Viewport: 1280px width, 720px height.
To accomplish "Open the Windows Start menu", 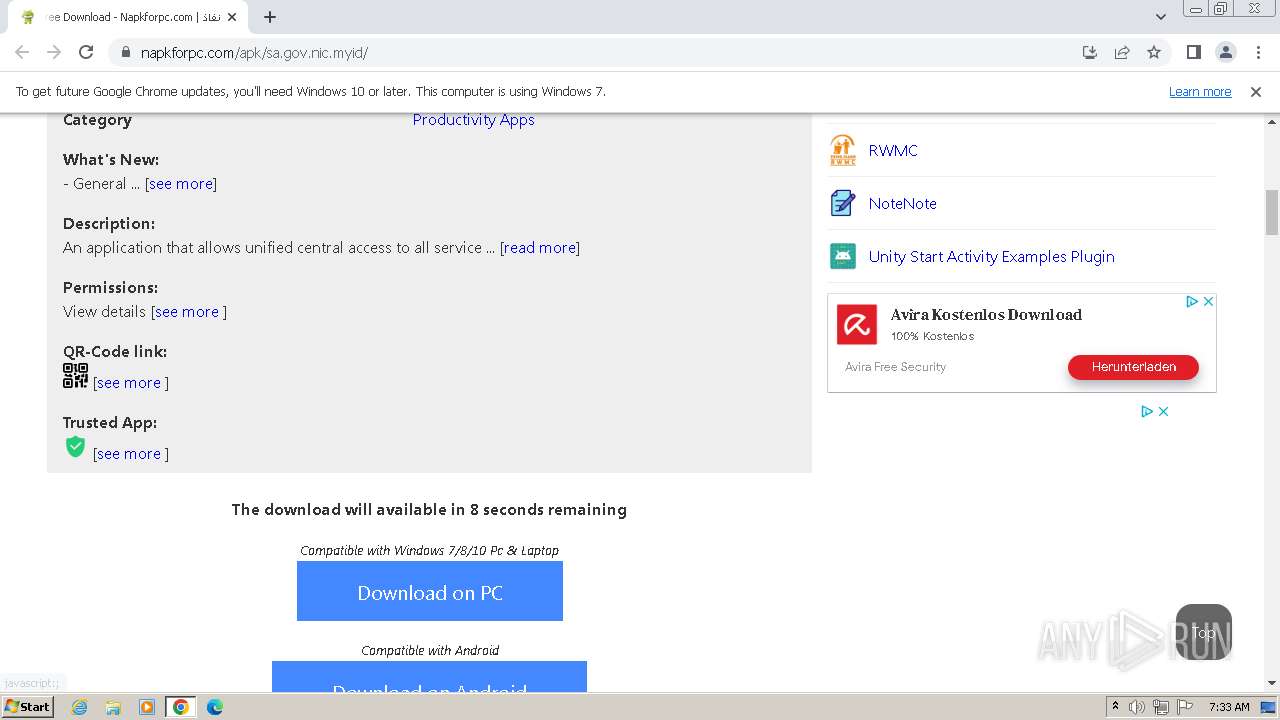I will 27,707.
